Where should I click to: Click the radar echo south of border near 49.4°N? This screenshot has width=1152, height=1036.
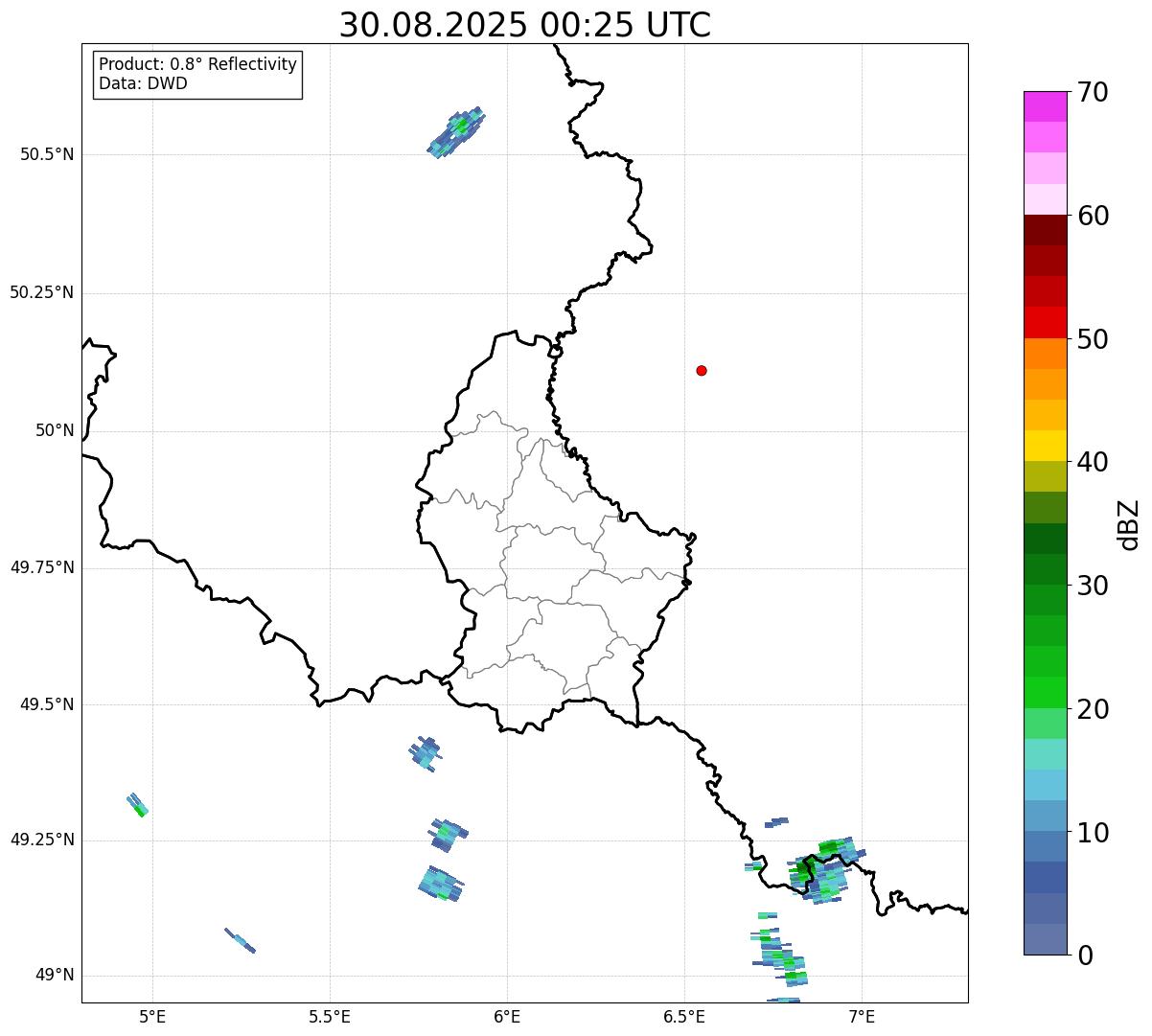(425, 753)
